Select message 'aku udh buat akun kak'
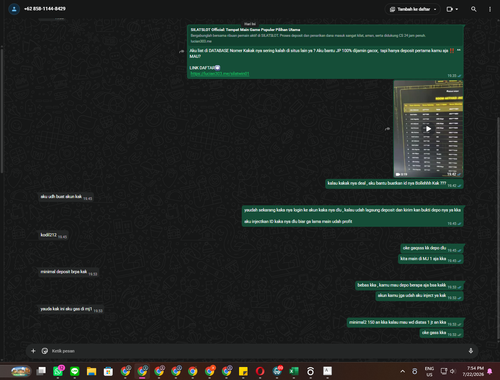This screenshot has height=380, width=500. (66, 197)
